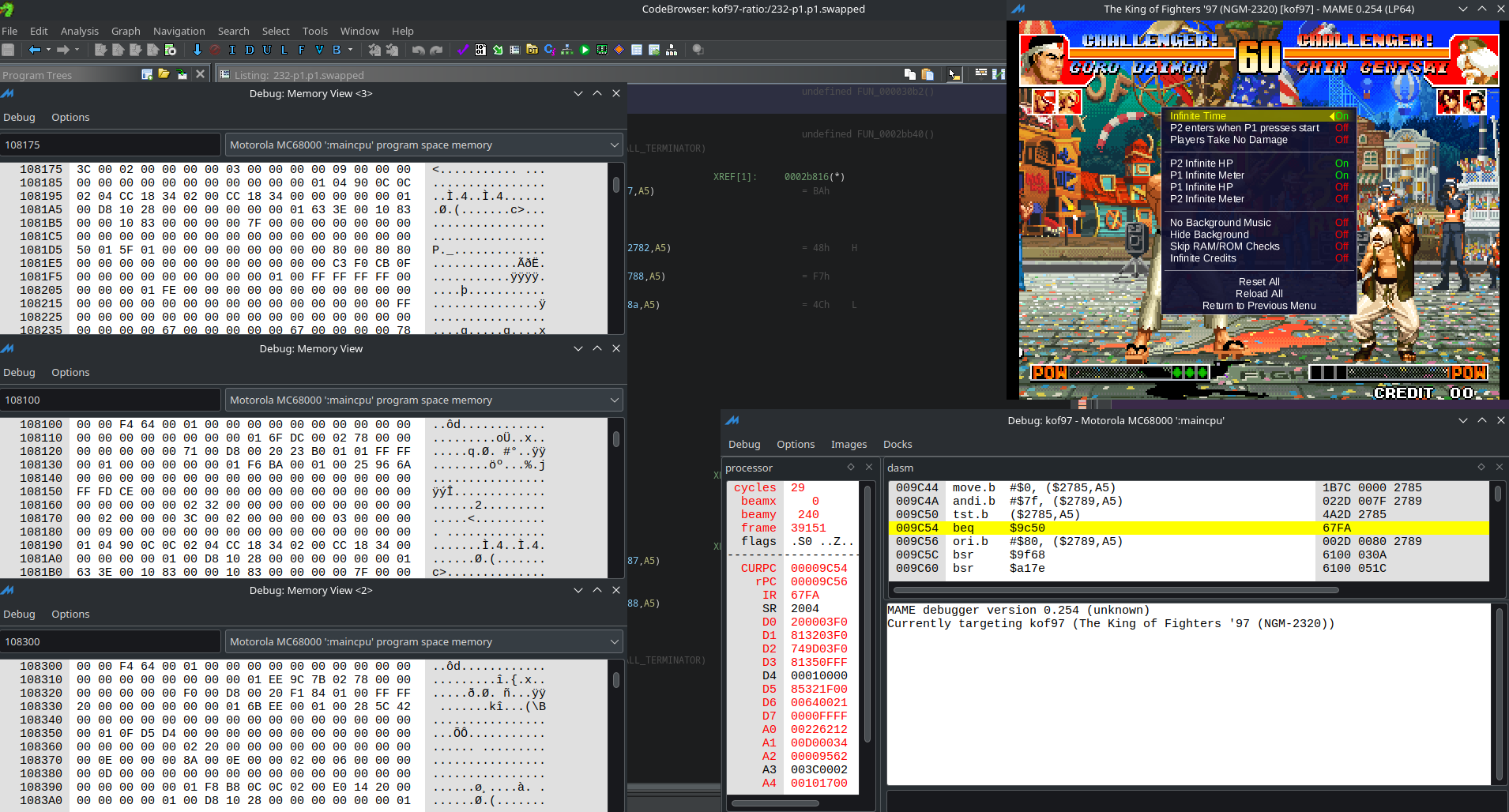
Task: Open memory space dropdown in Memory View <2>
Action: (x=424, y=641)
